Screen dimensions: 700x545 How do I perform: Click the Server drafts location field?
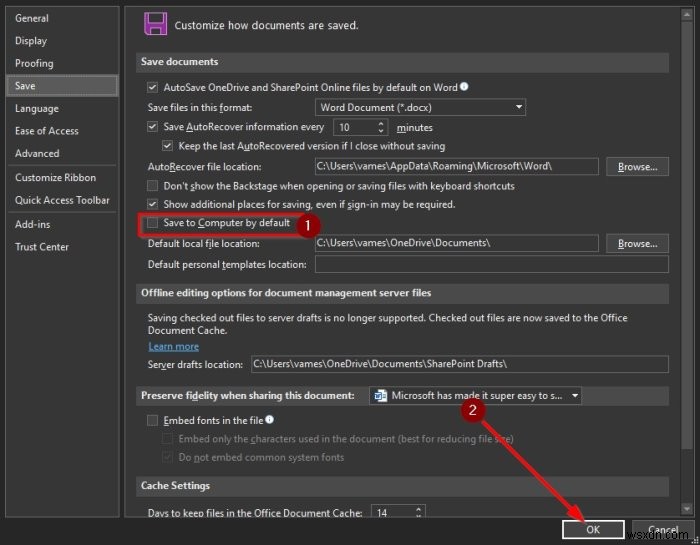[x=460, y=364]
